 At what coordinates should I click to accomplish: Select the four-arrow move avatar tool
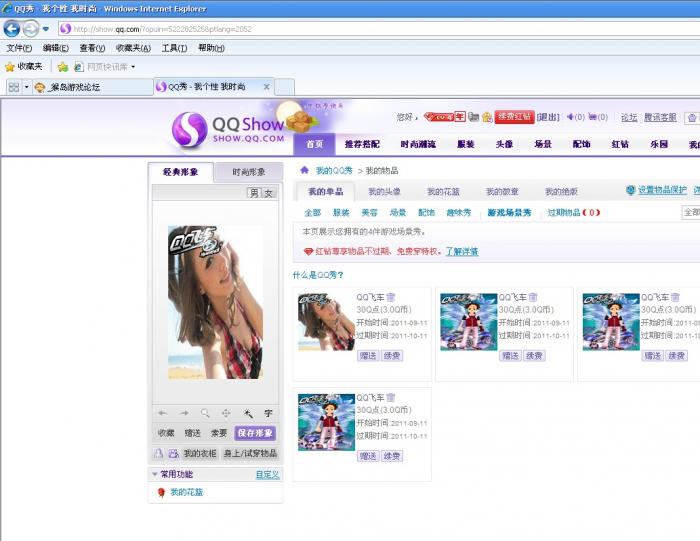point(226,413)
